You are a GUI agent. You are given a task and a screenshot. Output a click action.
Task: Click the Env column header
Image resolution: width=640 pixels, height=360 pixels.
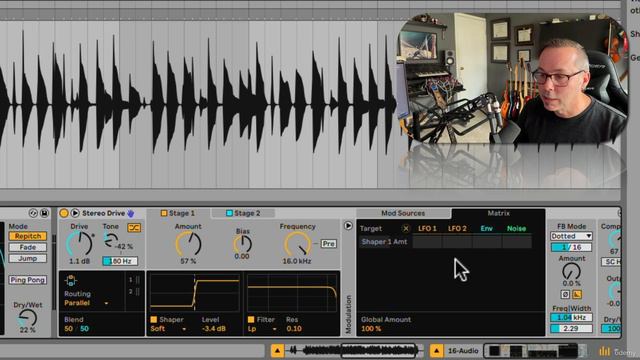coord(487,229)
